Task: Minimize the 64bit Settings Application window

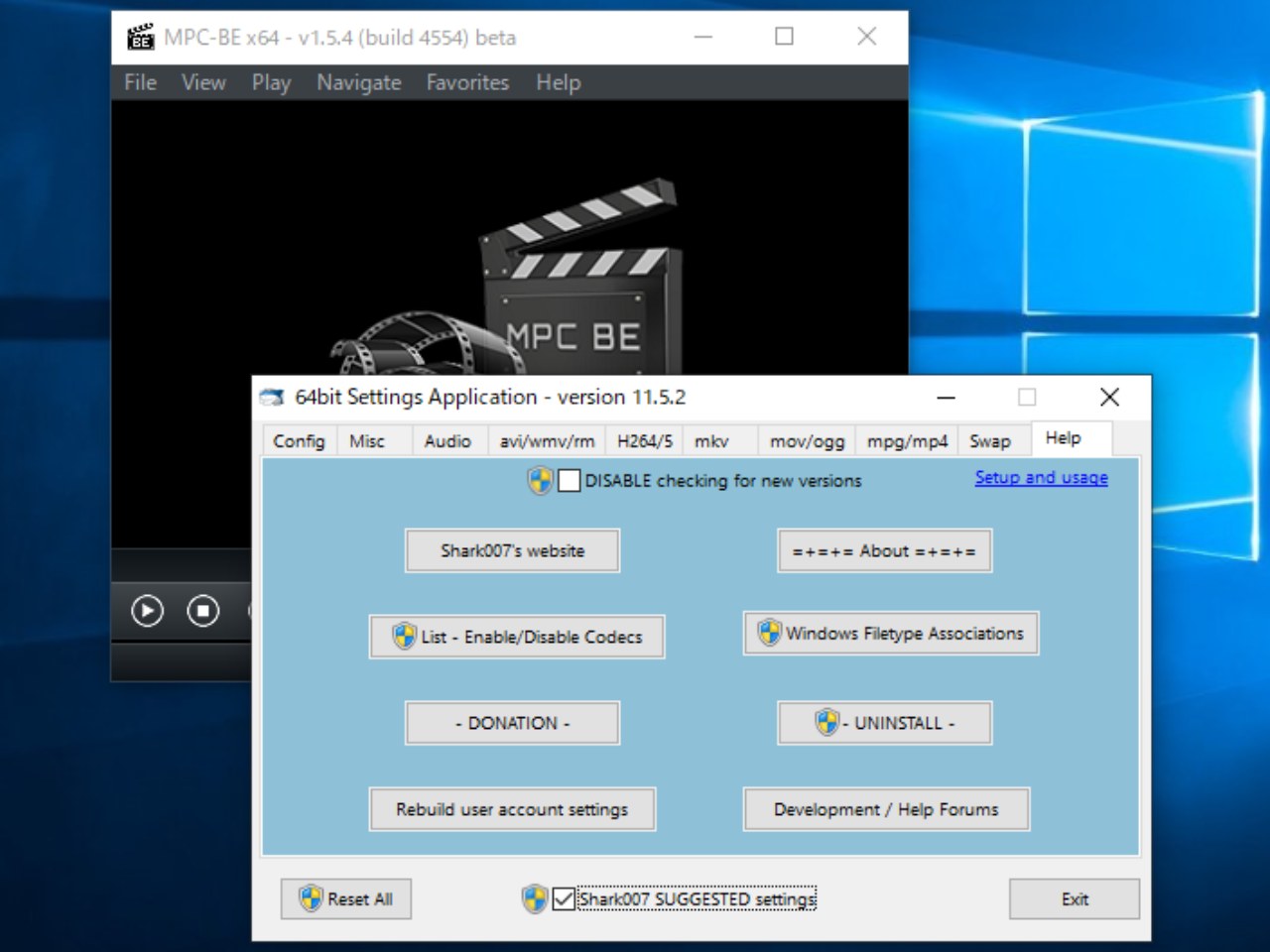Action: (946, 398)
